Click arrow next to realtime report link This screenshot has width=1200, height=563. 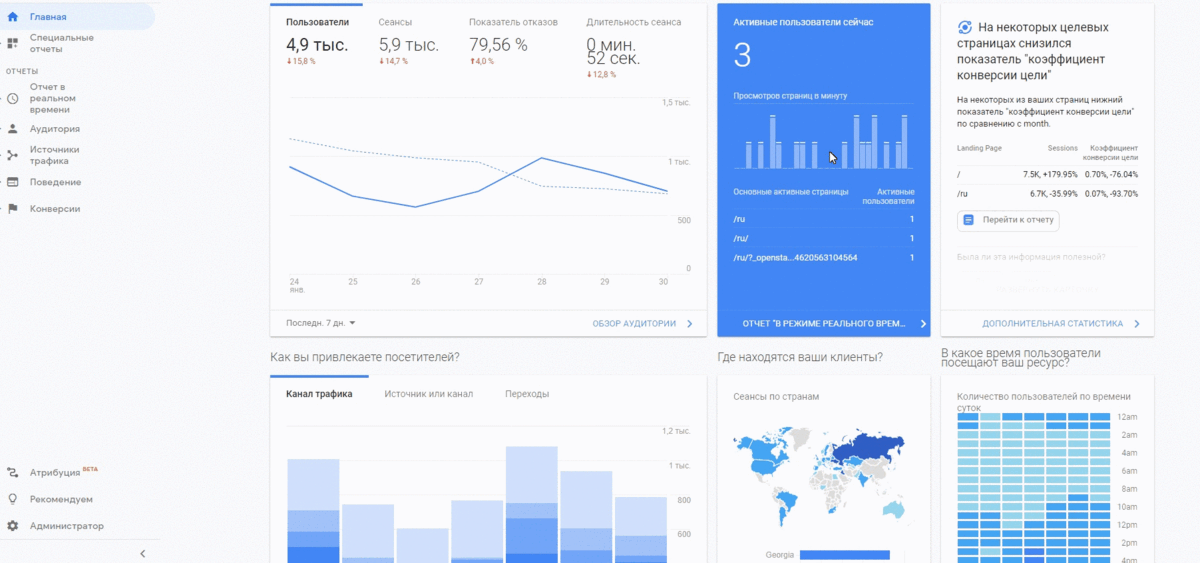click(x=922, y=324)
